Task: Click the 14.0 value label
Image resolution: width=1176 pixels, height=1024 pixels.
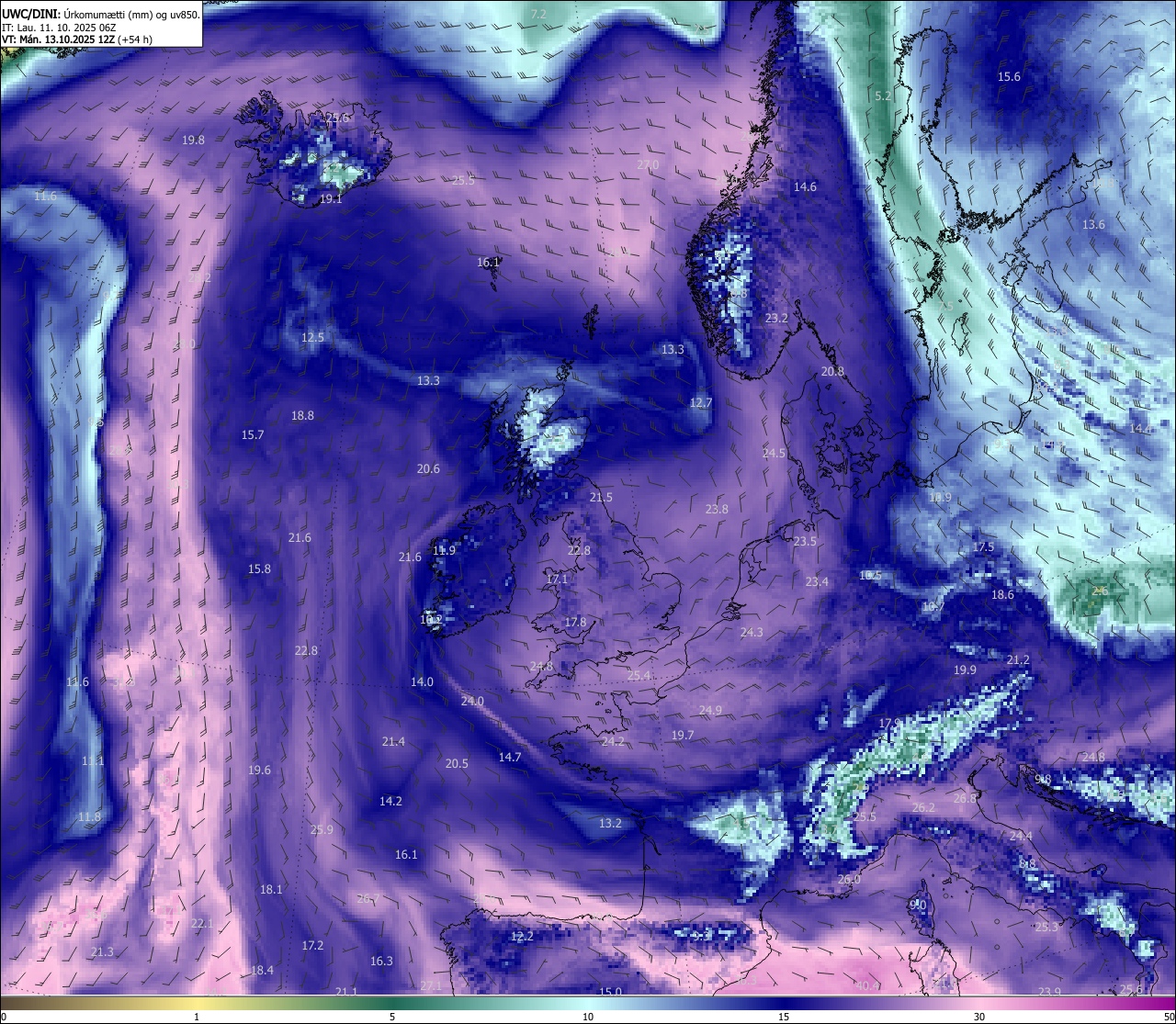Action: click(422, 681)
